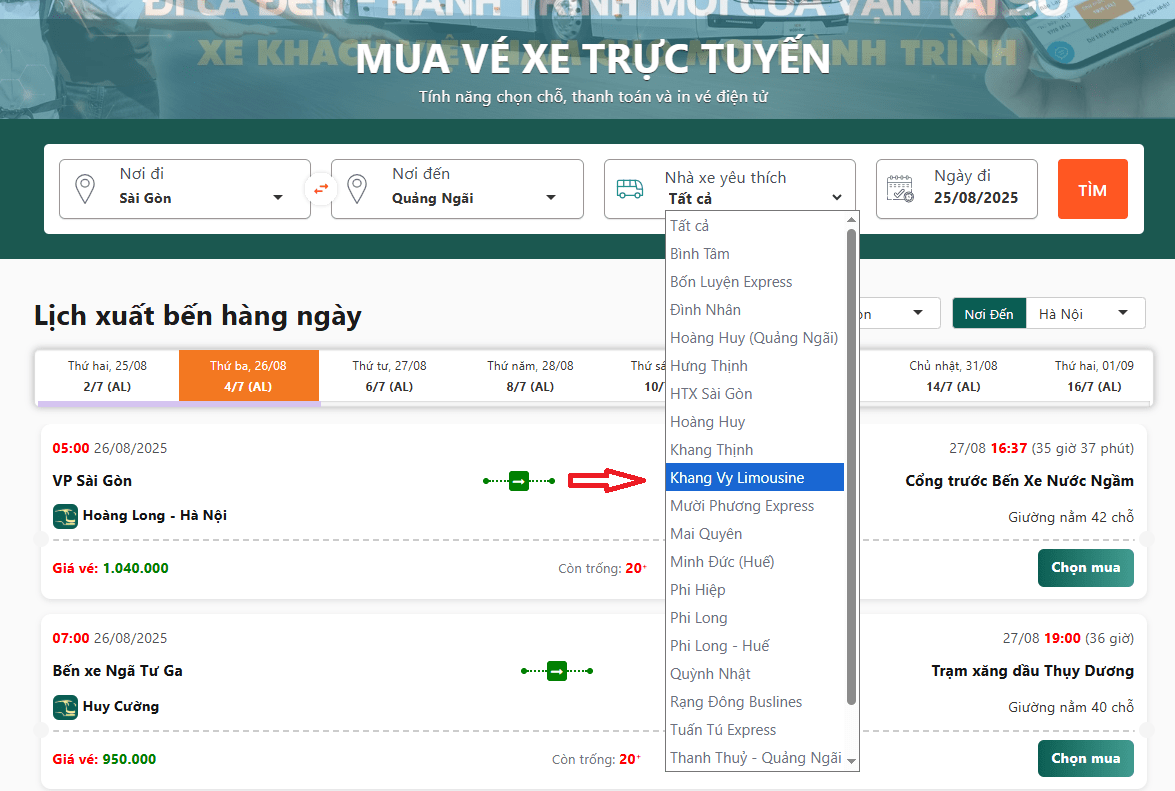Select the Thứ hai, 25/08 date tab
Screen dimensions: 1175x791
click(107, 376)
